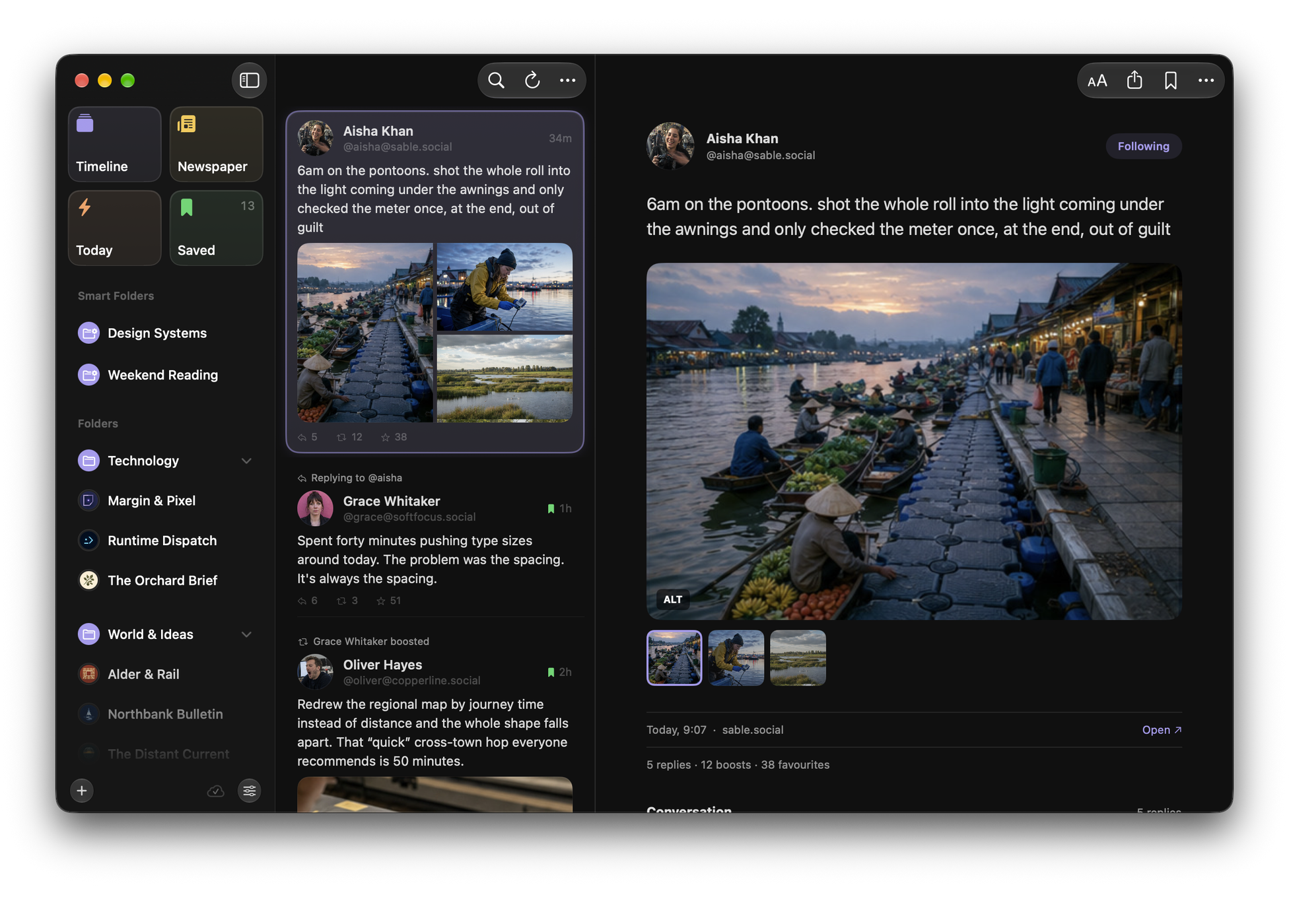Select the Design Systems smart folder
This screenshot has width=1289, height=924.
tap(165, 333)
